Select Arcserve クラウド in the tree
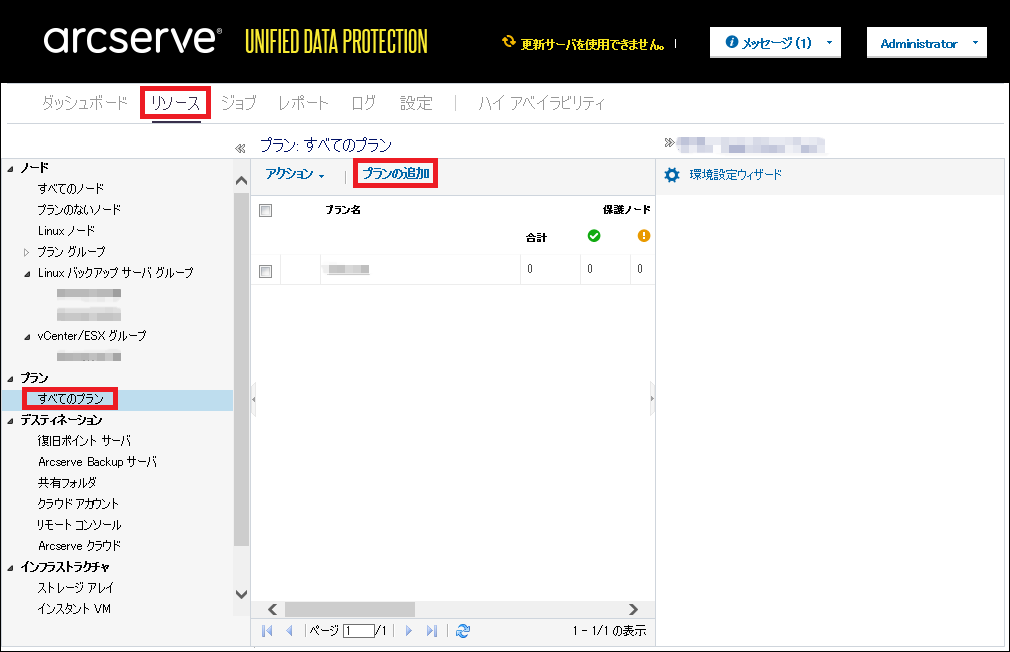 [79, 546]
